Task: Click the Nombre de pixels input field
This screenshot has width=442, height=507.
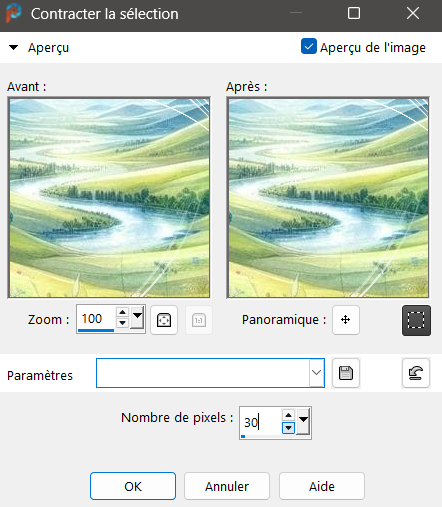Action: click(261, 422)
